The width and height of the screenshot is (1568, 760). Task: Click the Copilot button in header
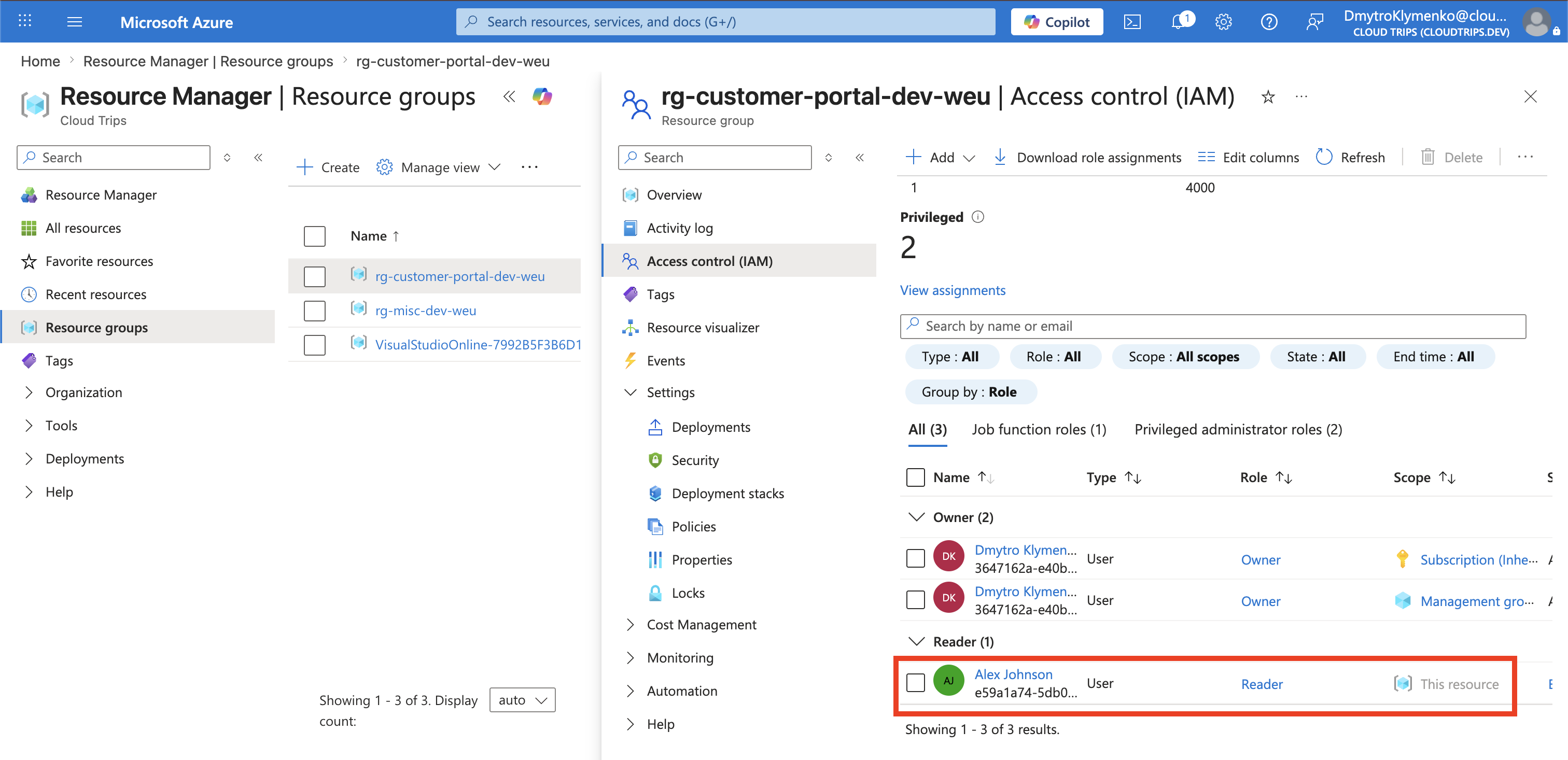tap(1056, 22)
